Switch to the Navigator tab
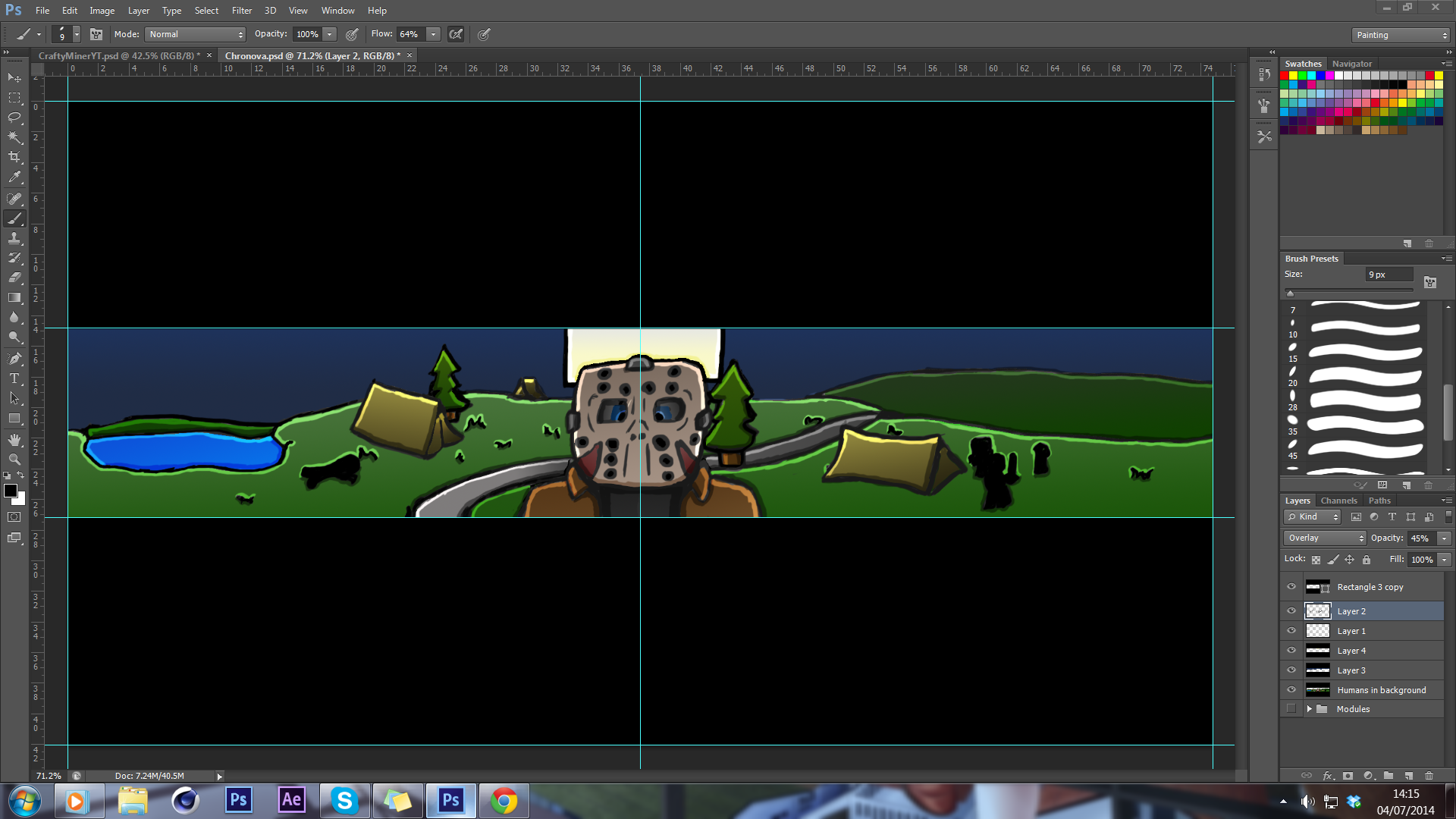1456x819 pixels. [1352, 64]
